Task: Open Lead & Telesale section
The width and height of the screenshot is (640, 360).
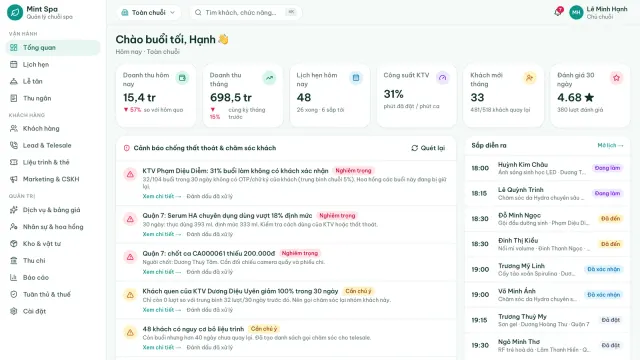Action: pyautogui.click(x=53, y=145)
